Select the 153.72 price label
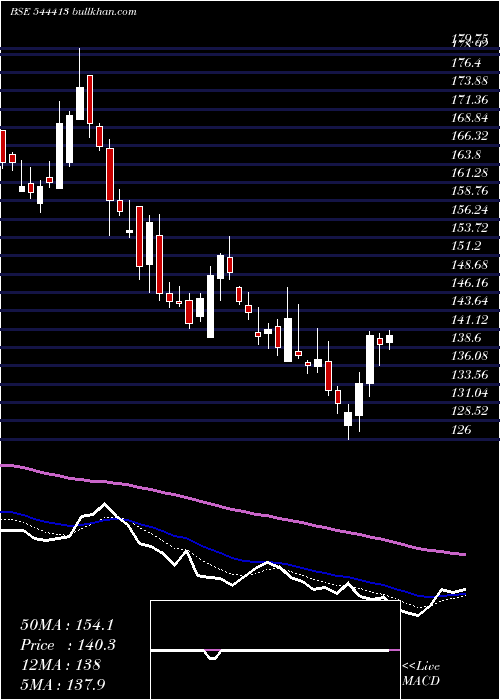Viewport: 500px width, 700px height. point(470,228)
